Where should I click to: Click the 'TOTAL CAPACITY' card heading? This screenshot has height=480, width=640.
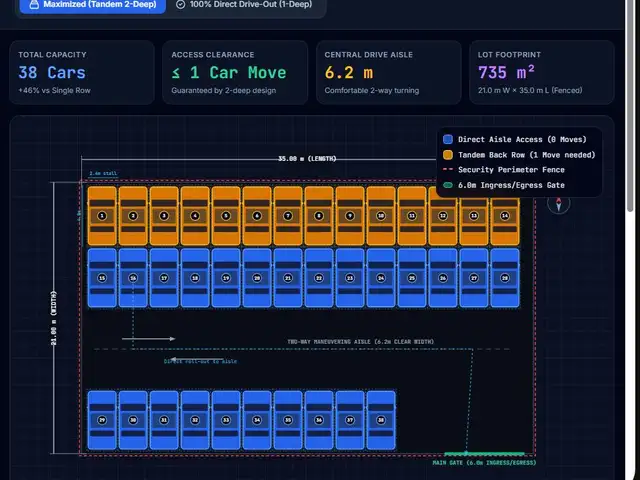pyautogui.click(x=52, y=55)
